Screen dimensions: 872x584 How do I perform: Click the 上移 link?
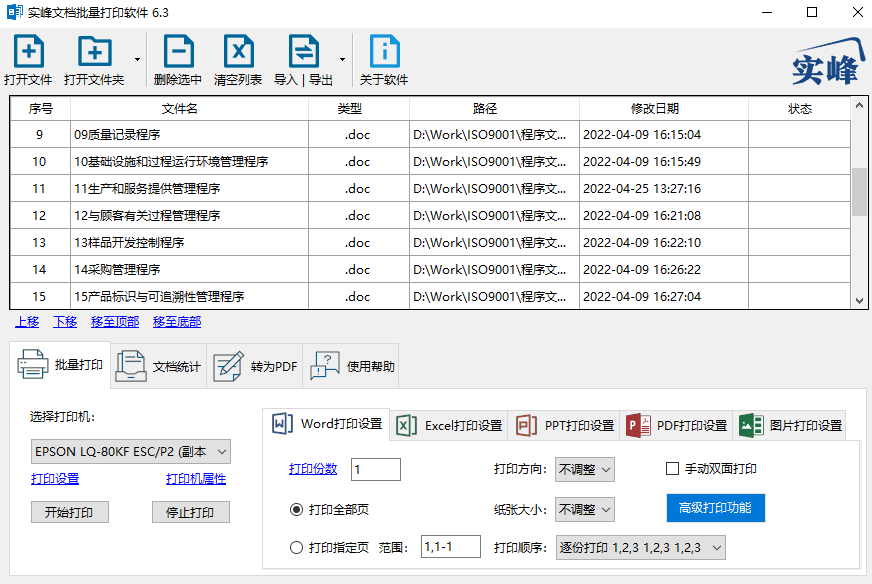tap(27, 321)
